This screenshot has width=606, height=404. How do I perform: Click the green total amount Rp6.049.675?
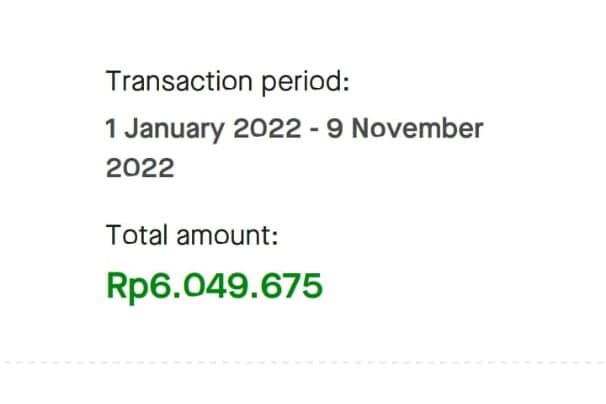(x=214, y=285)
